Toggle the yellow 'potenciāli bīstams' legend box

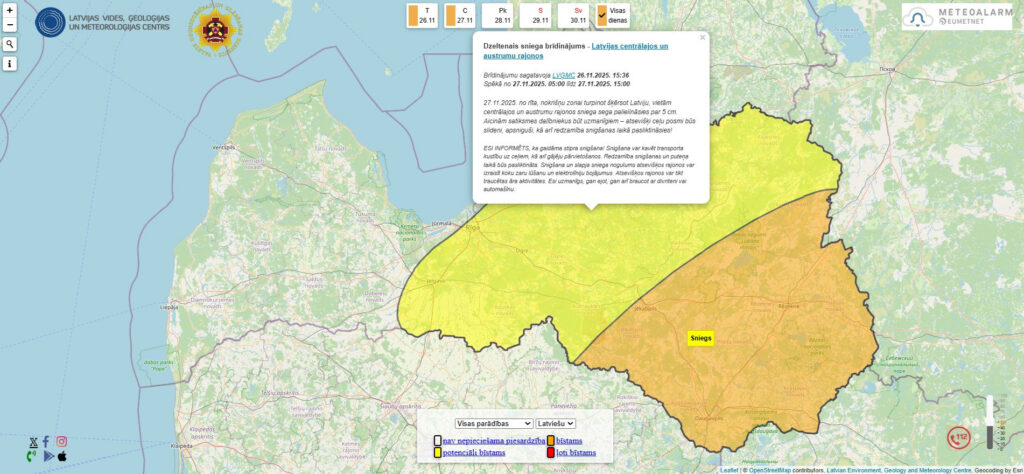click(x=437, y=453)
